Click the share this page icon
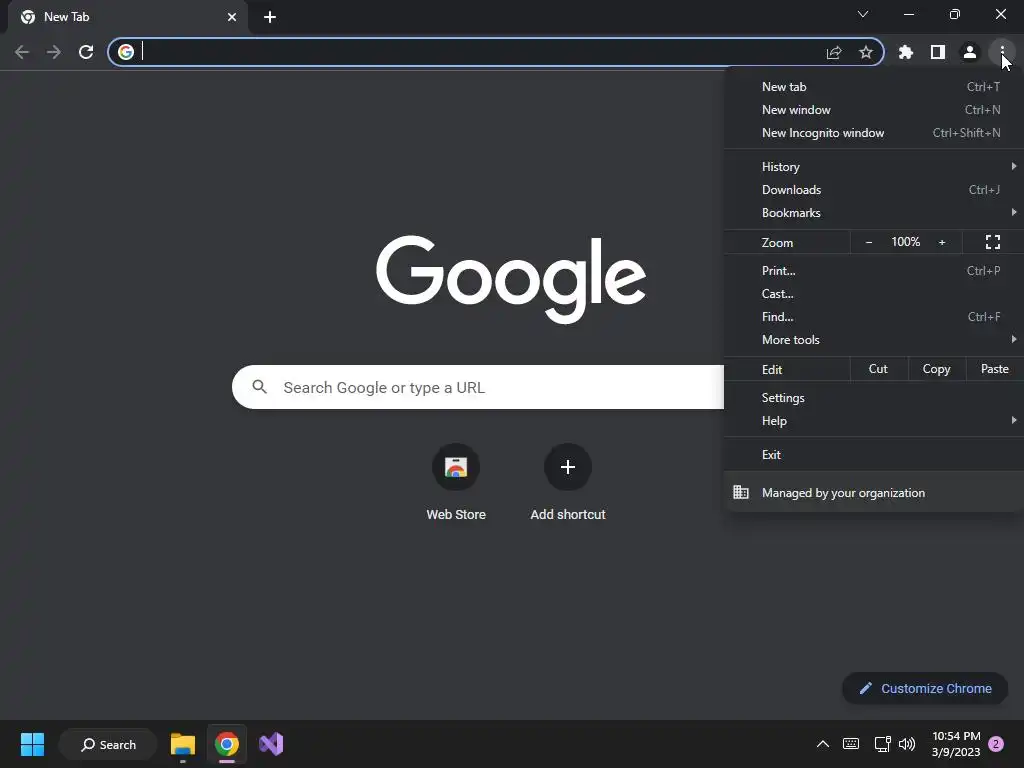This screenshot has height=768, width=1024. [834, 52]
